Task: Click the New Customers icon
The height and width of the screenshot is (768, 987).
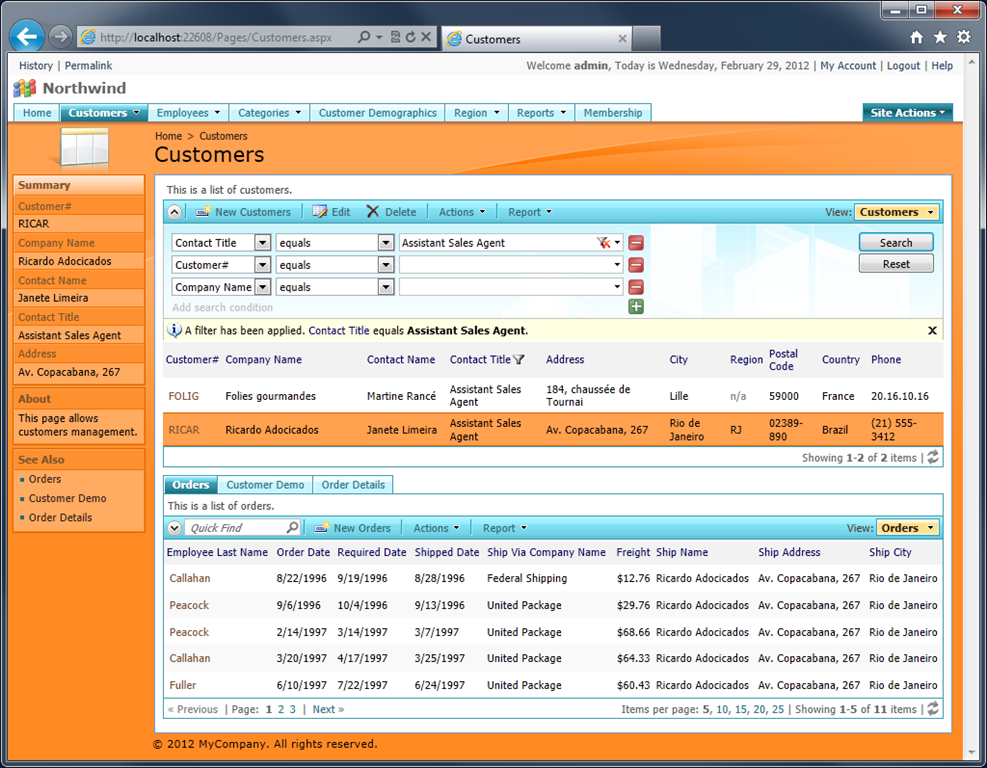Action: [x=203, y=212]
